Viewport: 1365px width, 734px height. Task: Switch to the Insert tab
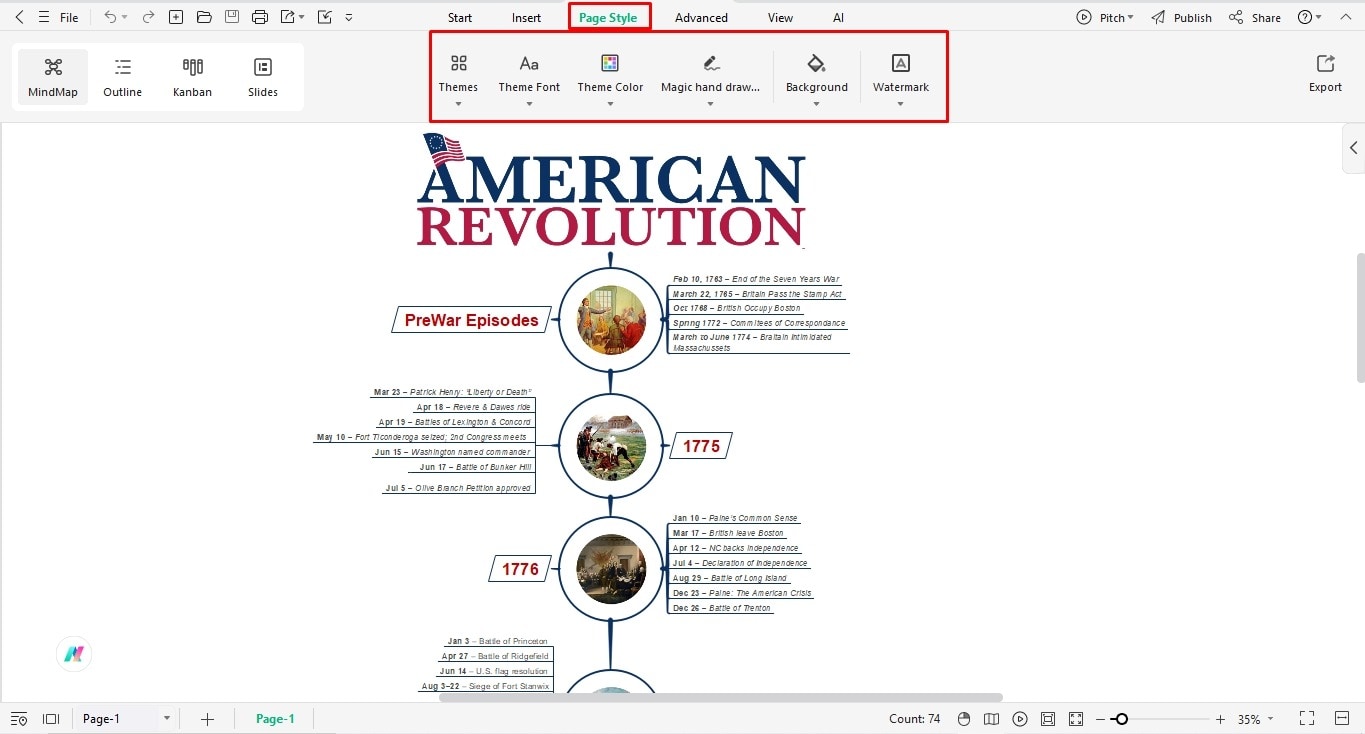[x=526, y=18]
